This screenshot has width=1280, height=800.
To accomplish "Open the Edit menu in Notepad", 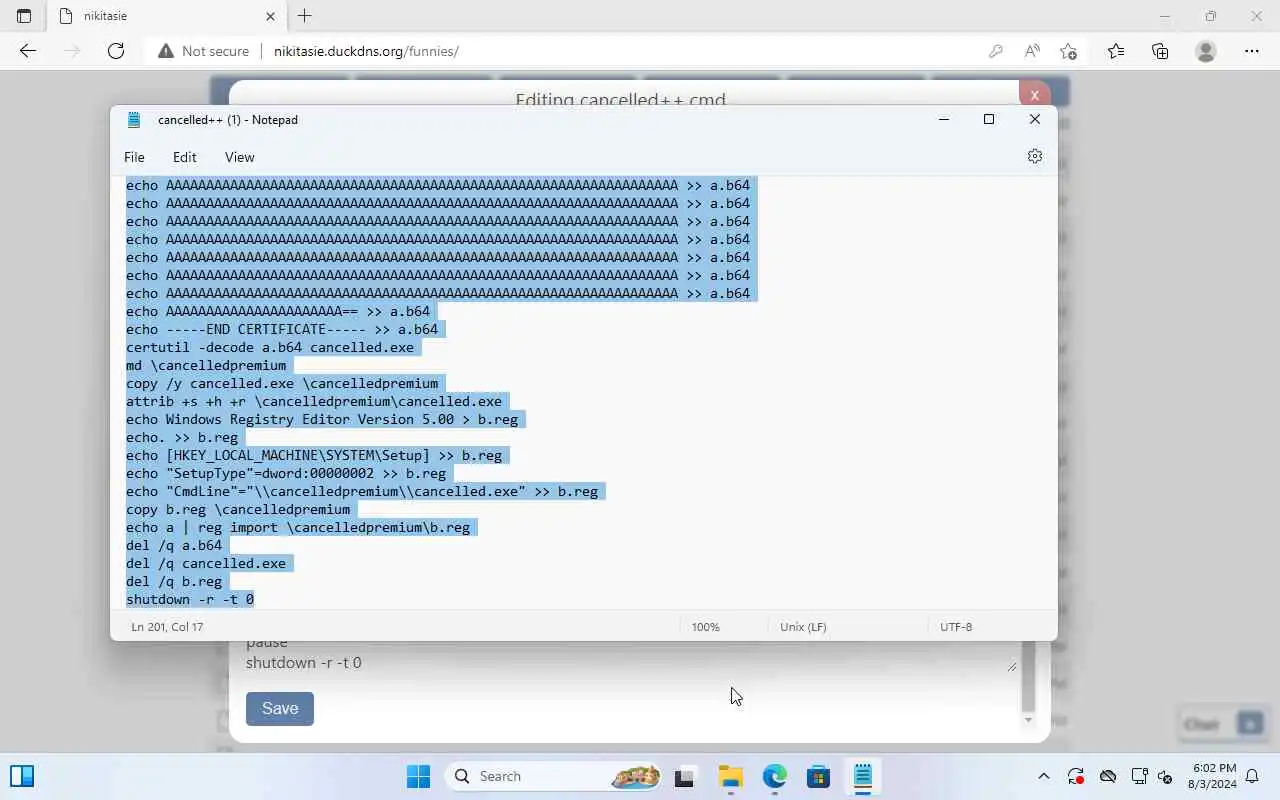I will [185, 157].
